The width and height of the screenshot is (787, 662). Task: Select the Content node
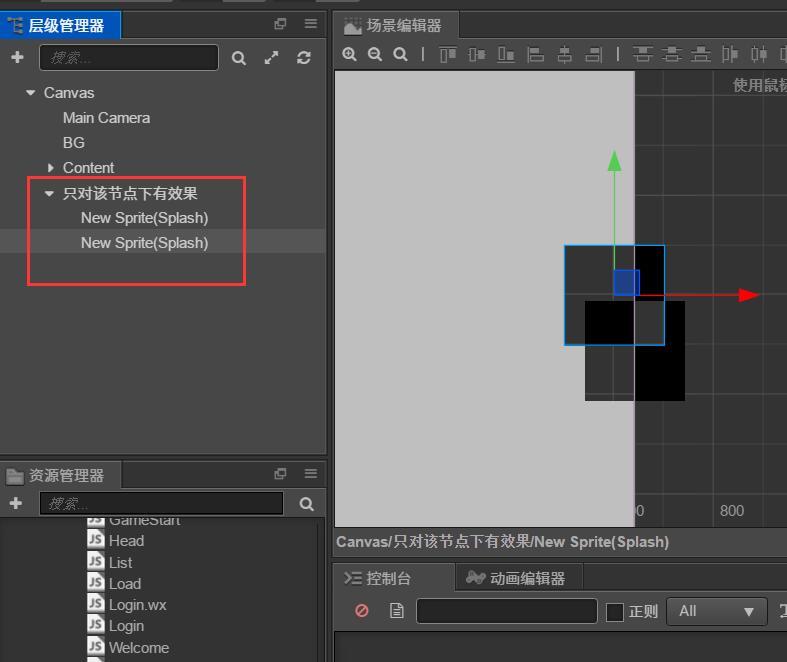tap(88, 168)
